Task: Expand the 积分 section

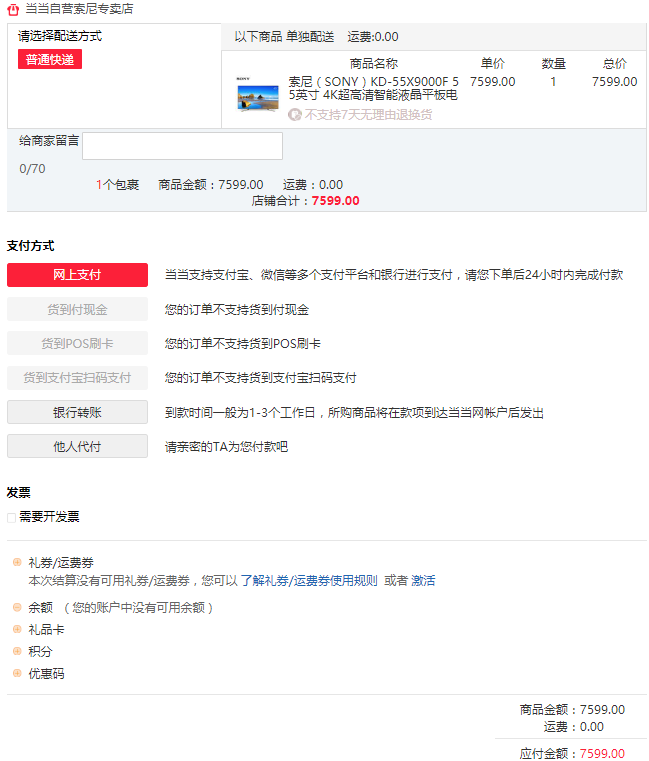Action: 17,651
